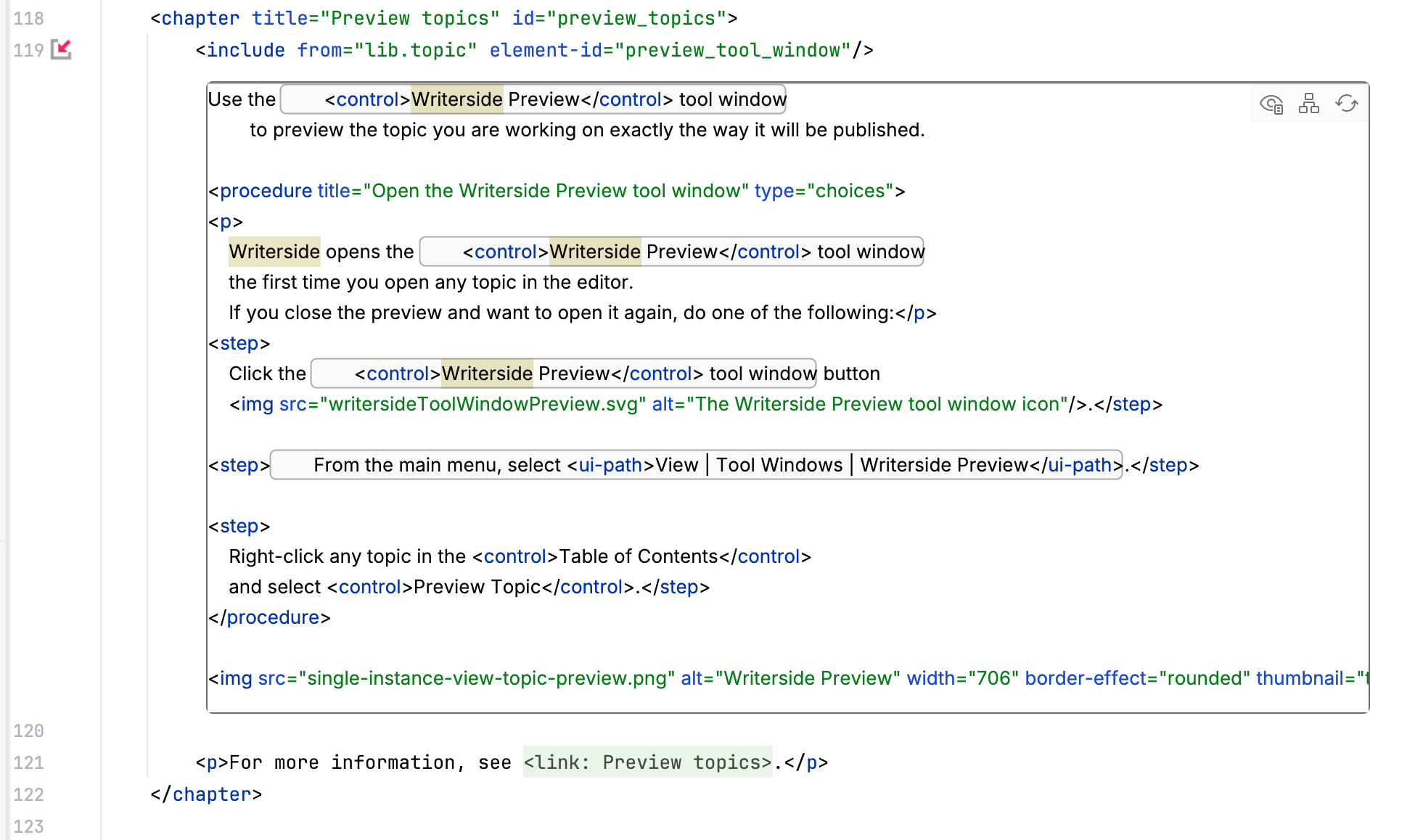Image resolution: width=1415 pixels, height=840 pixels.
Task: Click "Click the" text in the first step
Action: tap(267, 374)
